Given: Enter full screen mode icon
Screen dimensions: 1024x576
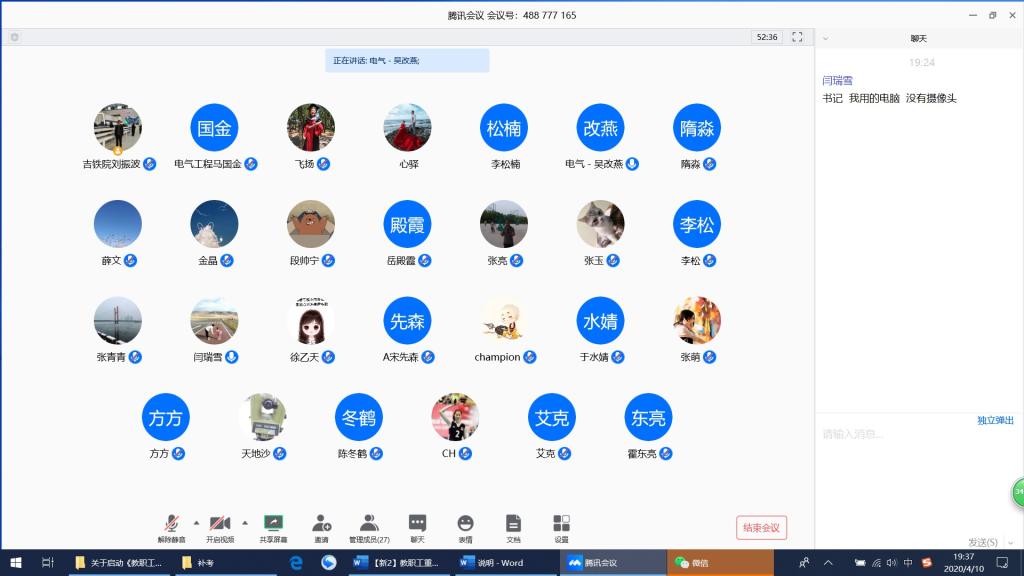Looking at the screenshot, I should [x=797, y=37].
